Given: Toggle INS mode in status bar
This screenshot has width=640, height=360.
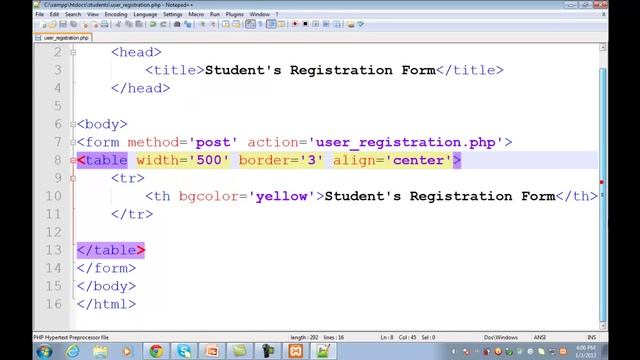Looking at the screenshot, I should (x=591, y=338).
